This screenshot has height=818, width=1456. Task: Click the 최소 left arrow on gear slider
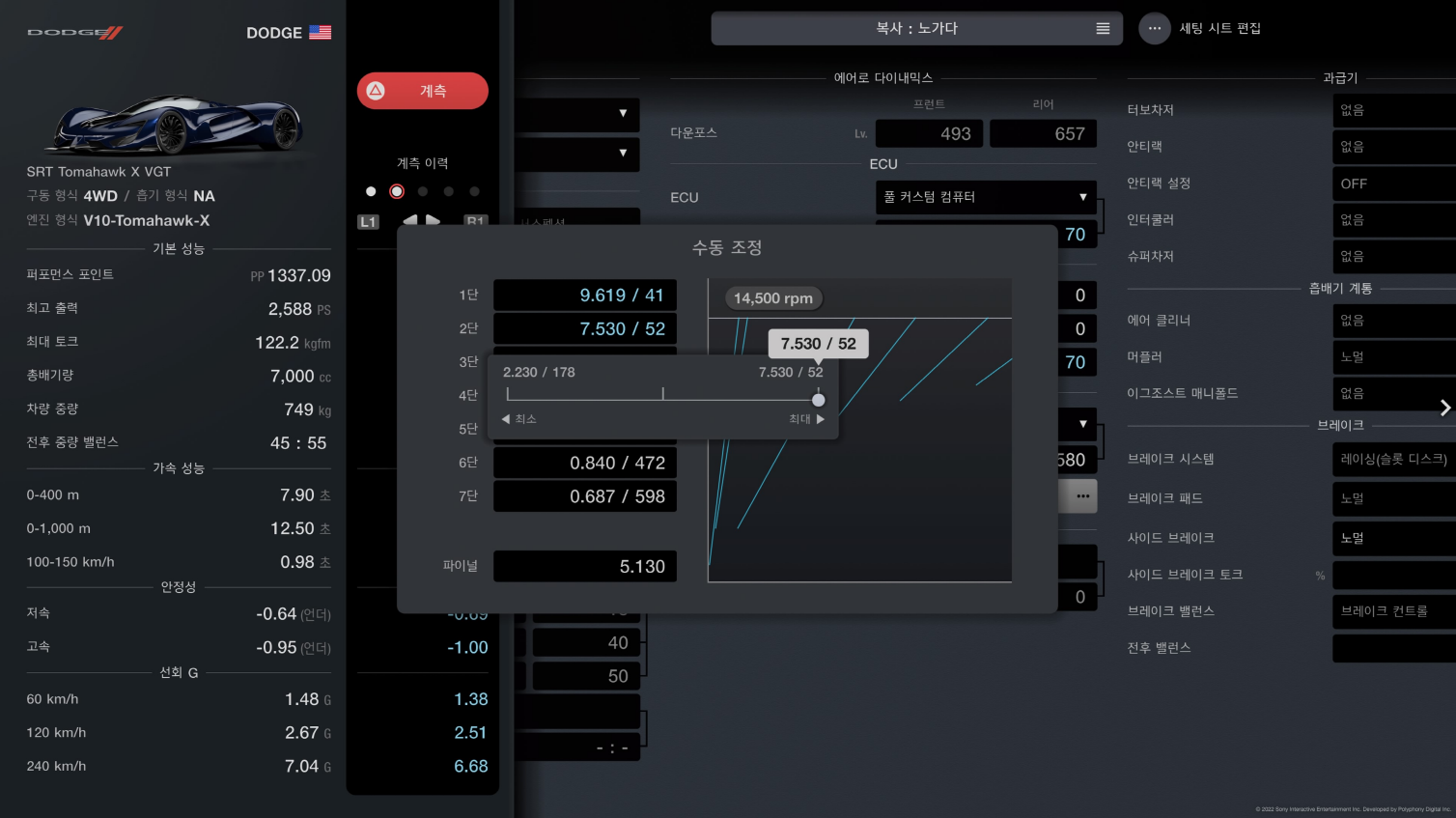(506, 419)
